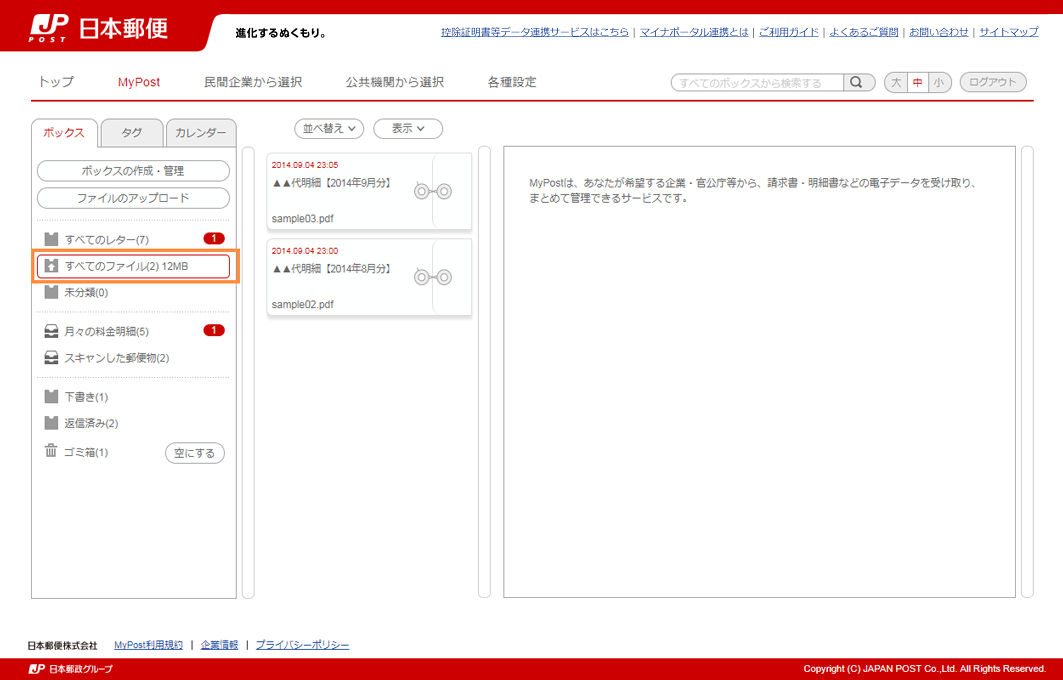Image resolution: width=1063 pixels, height=680 pixels.
Task: Open 控除証明書等データ連携サービスはこちら link
Action: tap(535, 32)
